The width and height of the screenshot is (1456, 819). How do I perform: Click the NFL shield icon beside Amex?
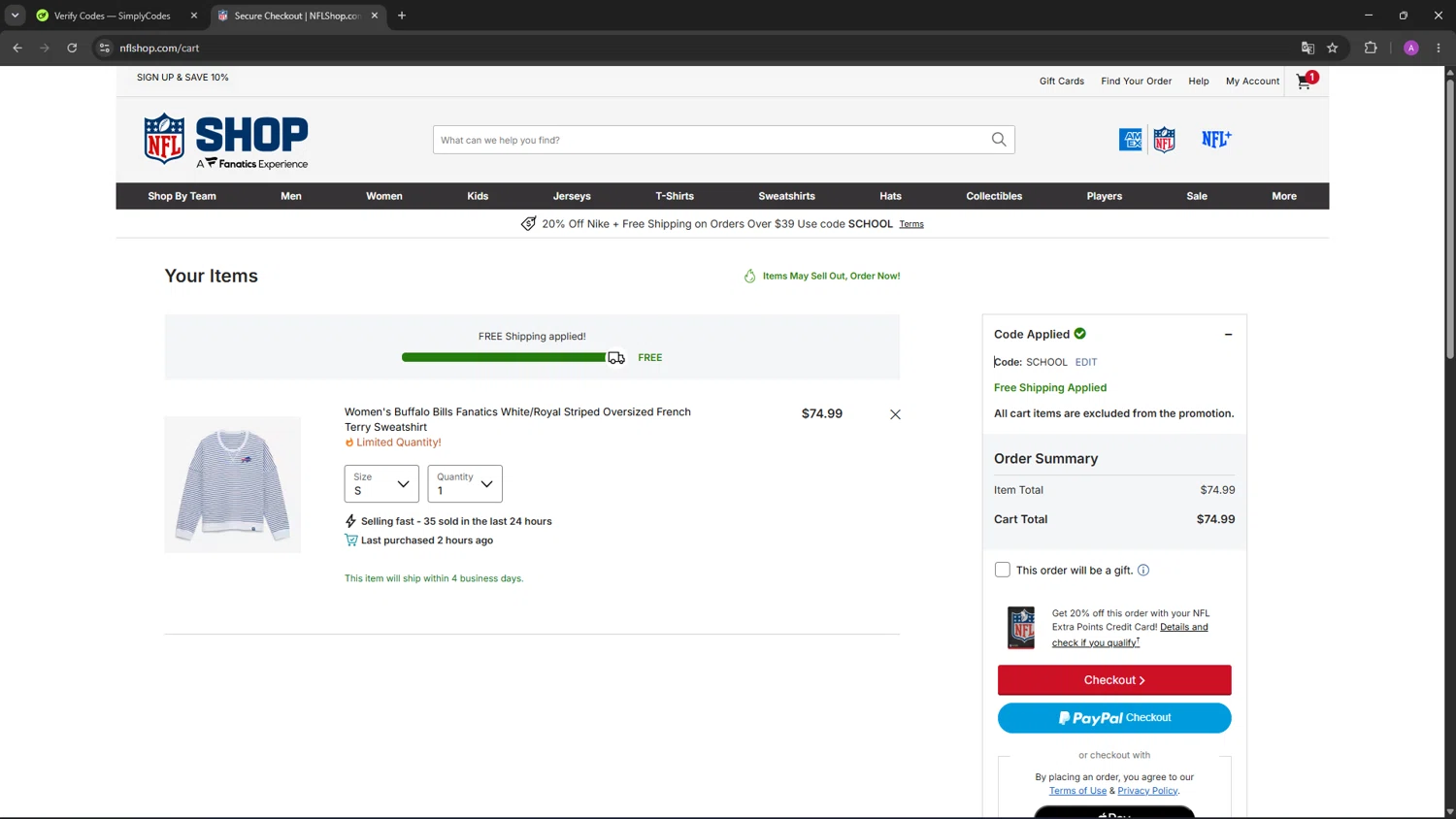[x=1164, y=140]
